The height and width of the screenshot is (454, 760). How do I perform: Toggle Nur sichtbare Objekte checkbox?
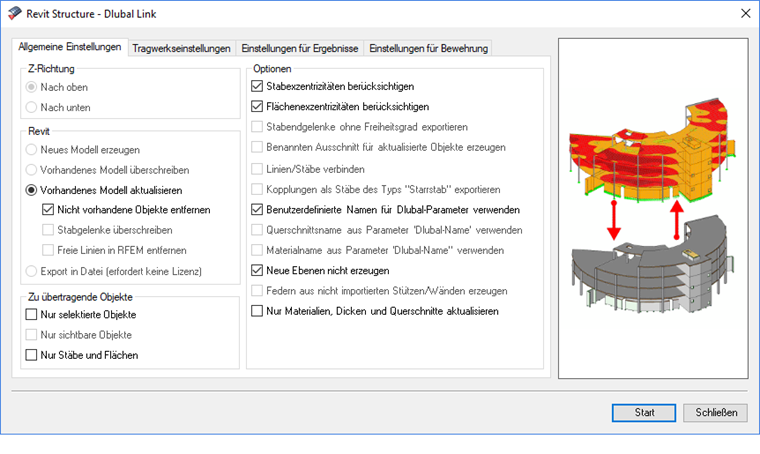pyautogui.click(x=32, y=335)
